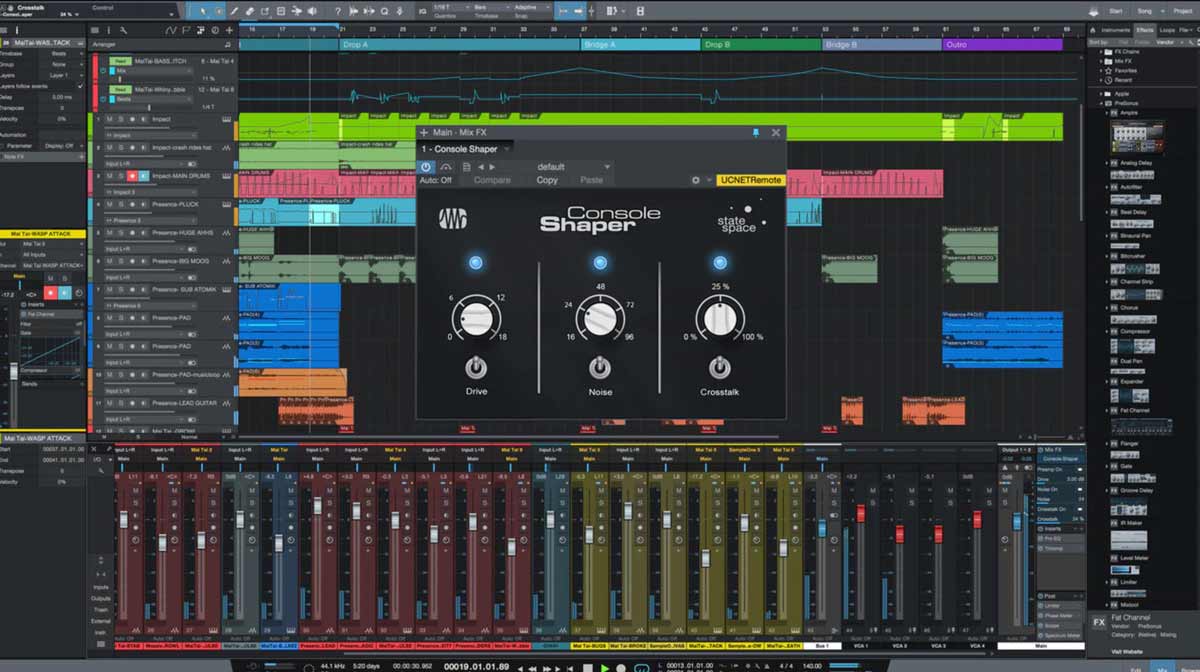Pin the Console Shaper plugin window

(x=757, y=132)
